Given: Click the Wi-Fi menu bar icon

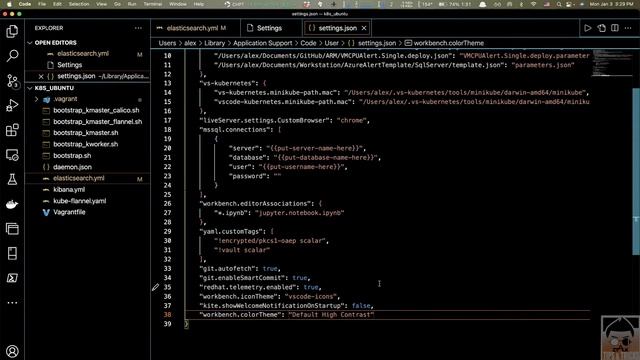Looking at the screenshot, I should click(533, 4).
